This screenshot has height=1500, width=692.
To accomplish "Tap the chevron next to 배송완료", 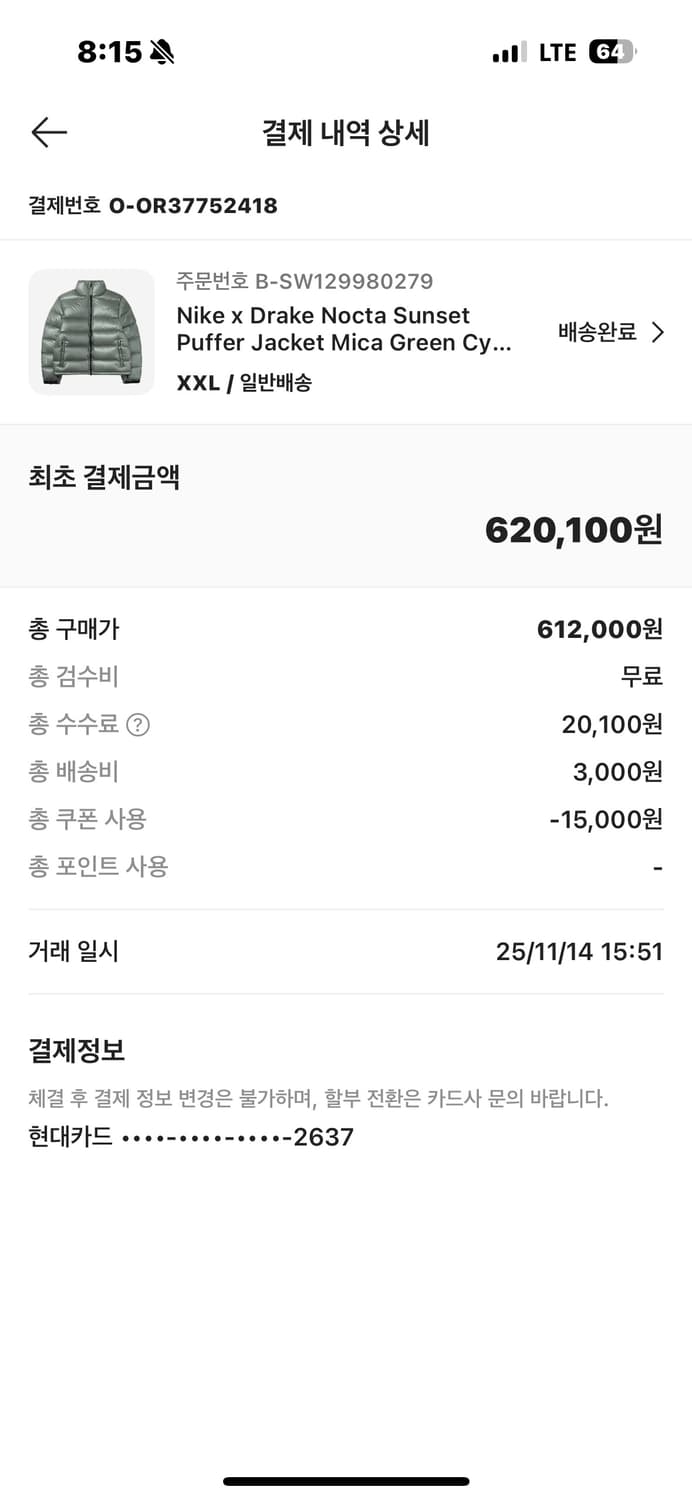I will click(659, 331).
